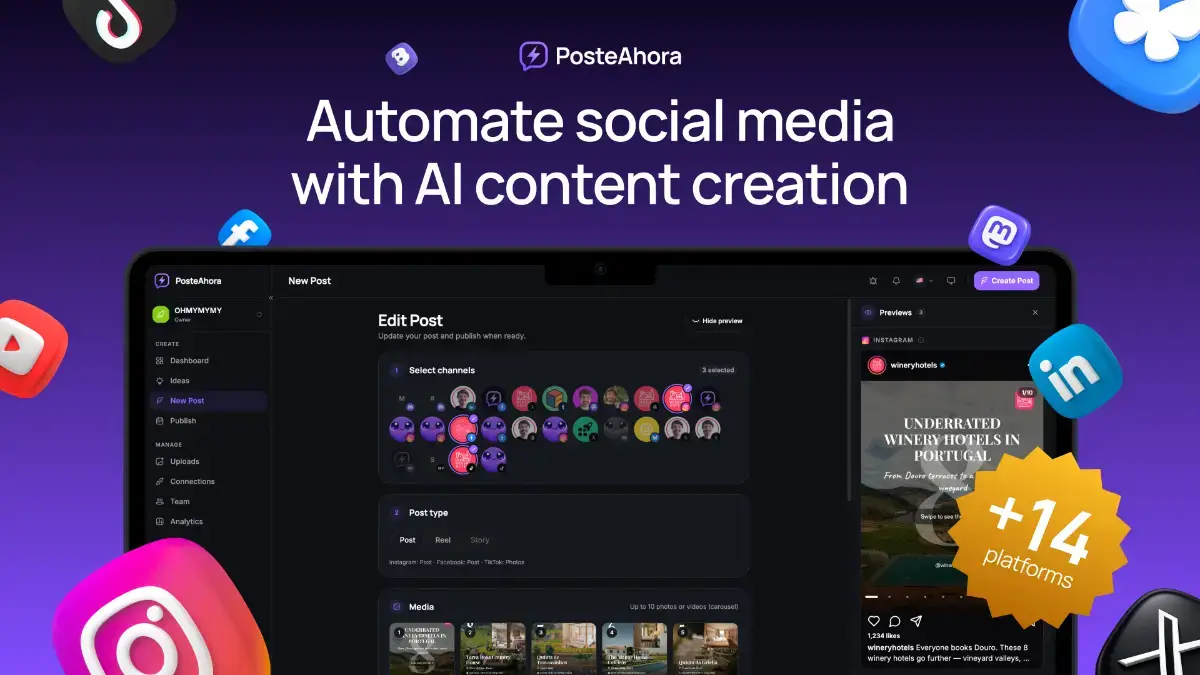Click the first carousel dot in preview
The width and height of the screenshot is (1200, 675).
click(870, 596)
